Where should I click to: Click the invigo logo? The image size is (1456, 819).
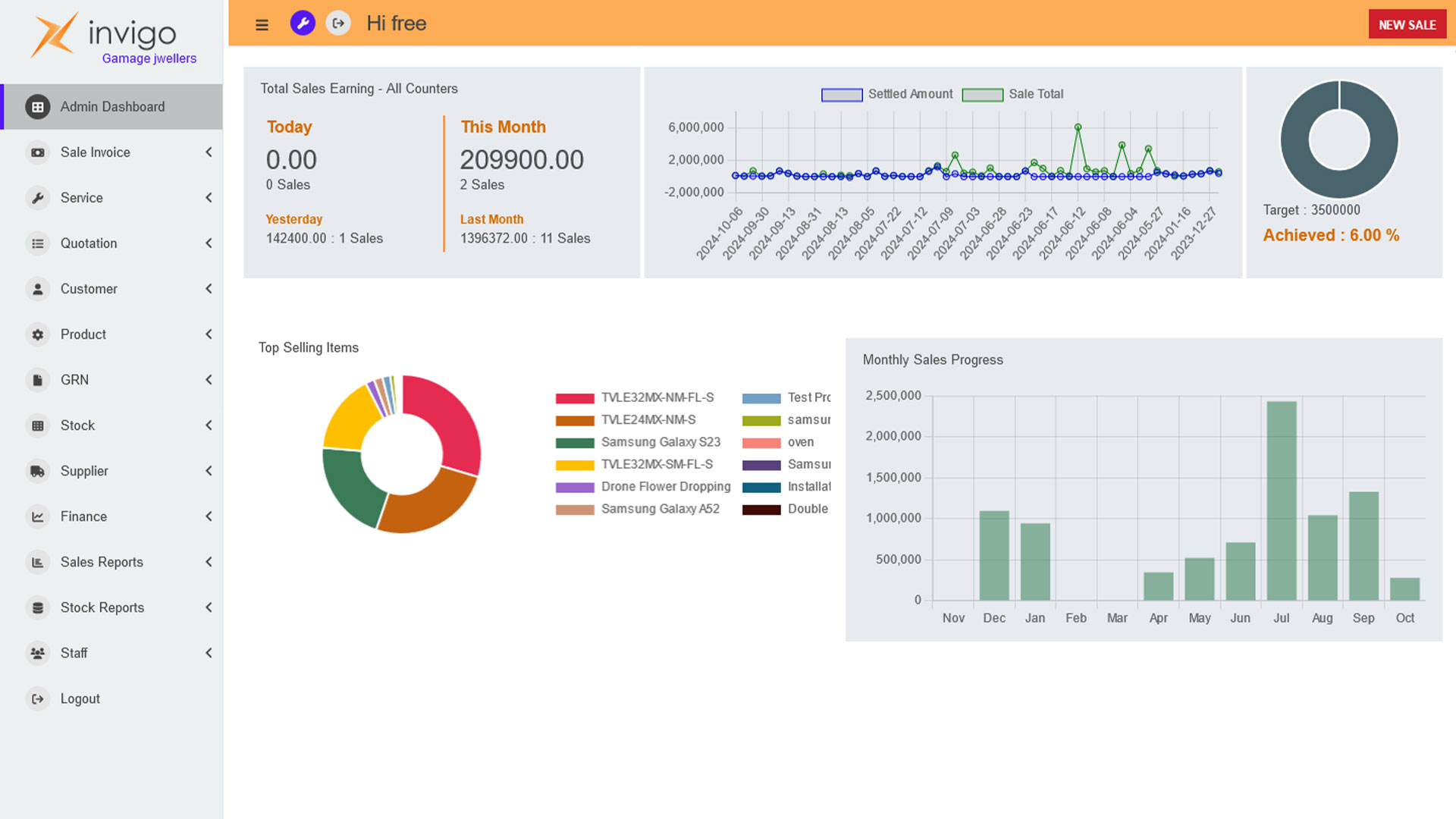(x=103, y=34)
